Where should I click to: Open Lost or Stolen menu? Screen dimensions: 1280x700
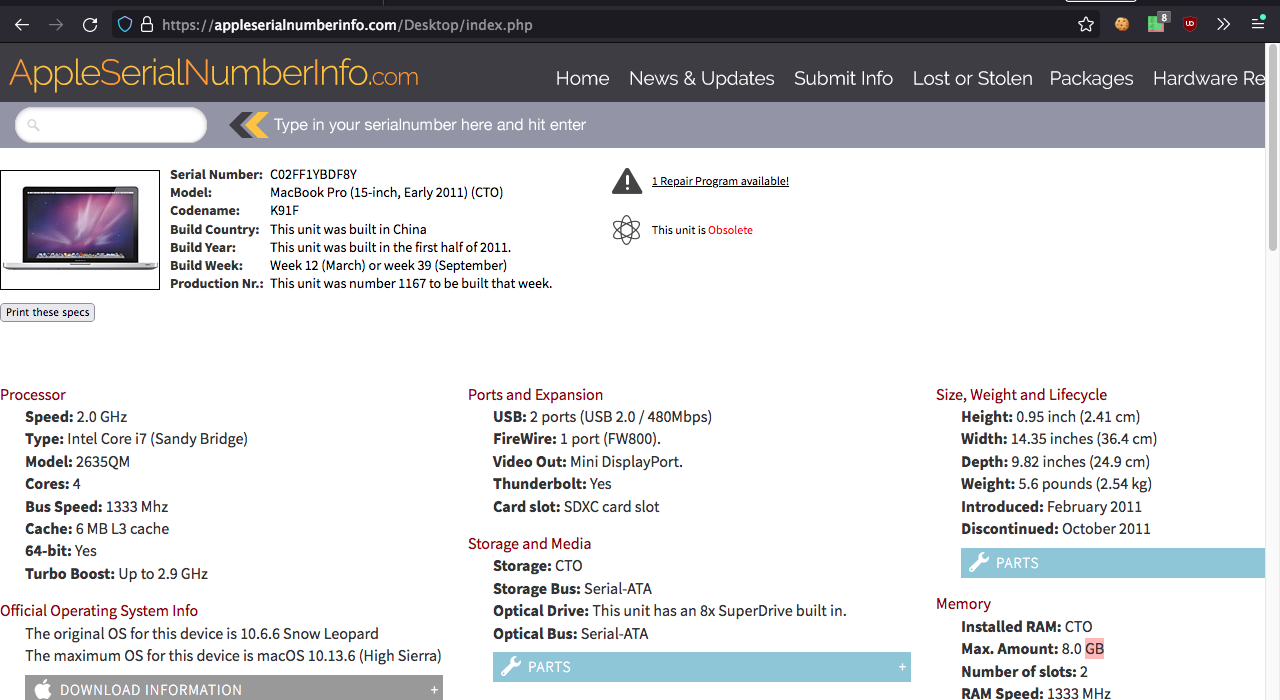pyautogui.click(x=972, y=78)
